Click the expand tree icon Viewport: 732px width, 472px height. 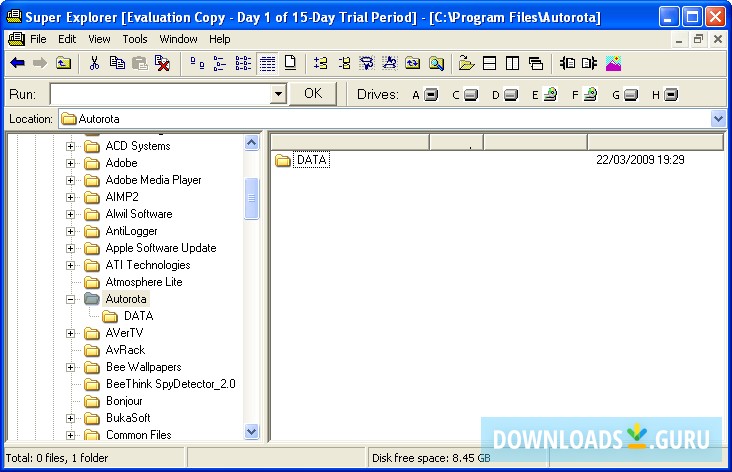tap(321, 63)
